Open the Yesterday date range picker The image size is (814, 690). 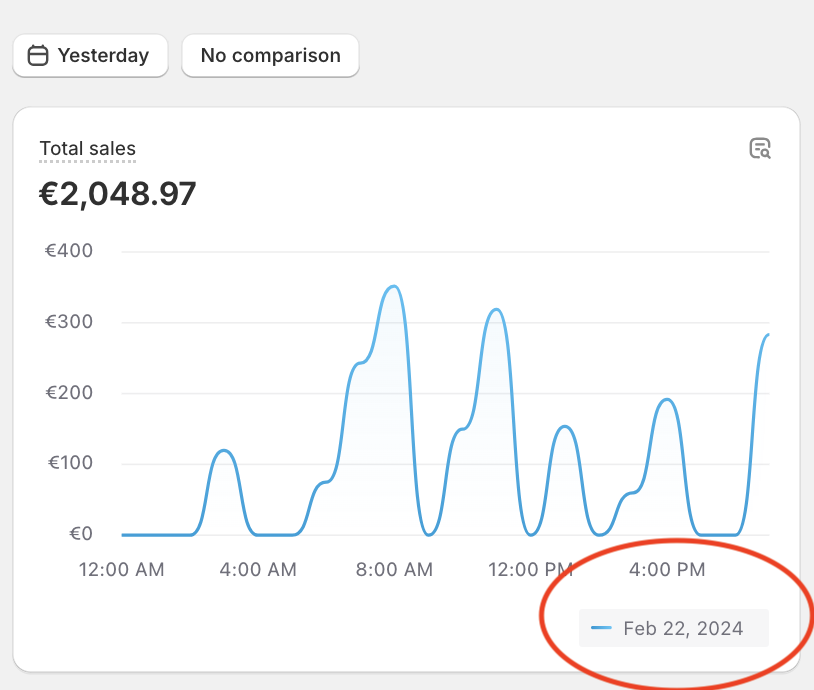click(90, 56)
